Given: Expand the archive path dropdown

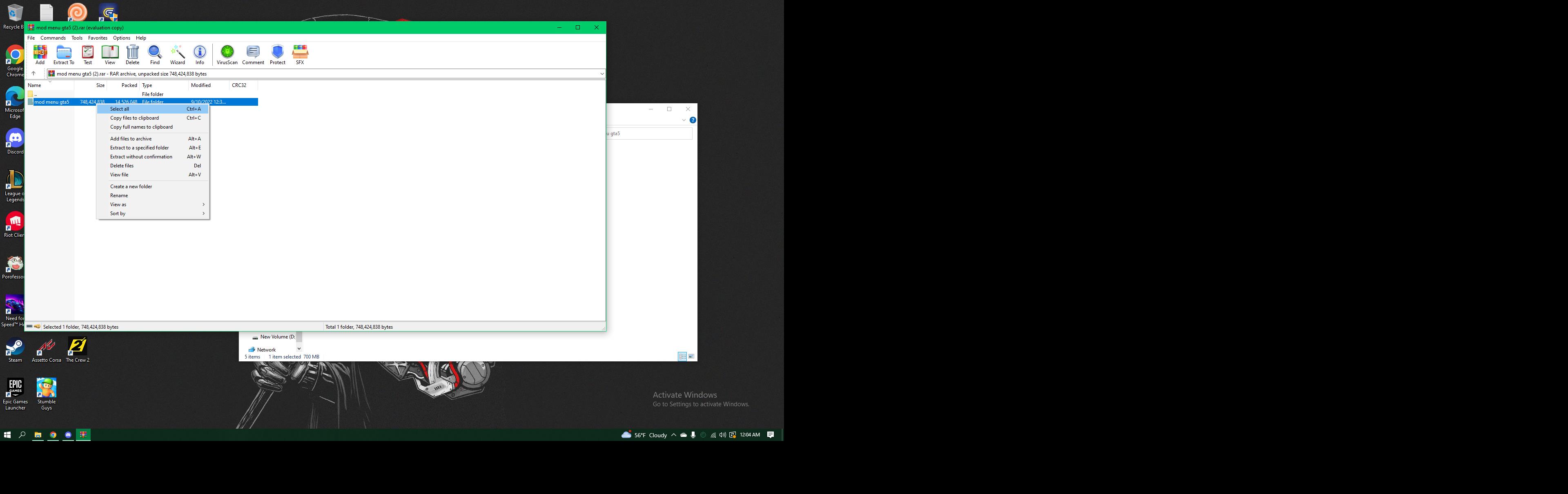Looking at the screenshot, I should click(601, 73).
